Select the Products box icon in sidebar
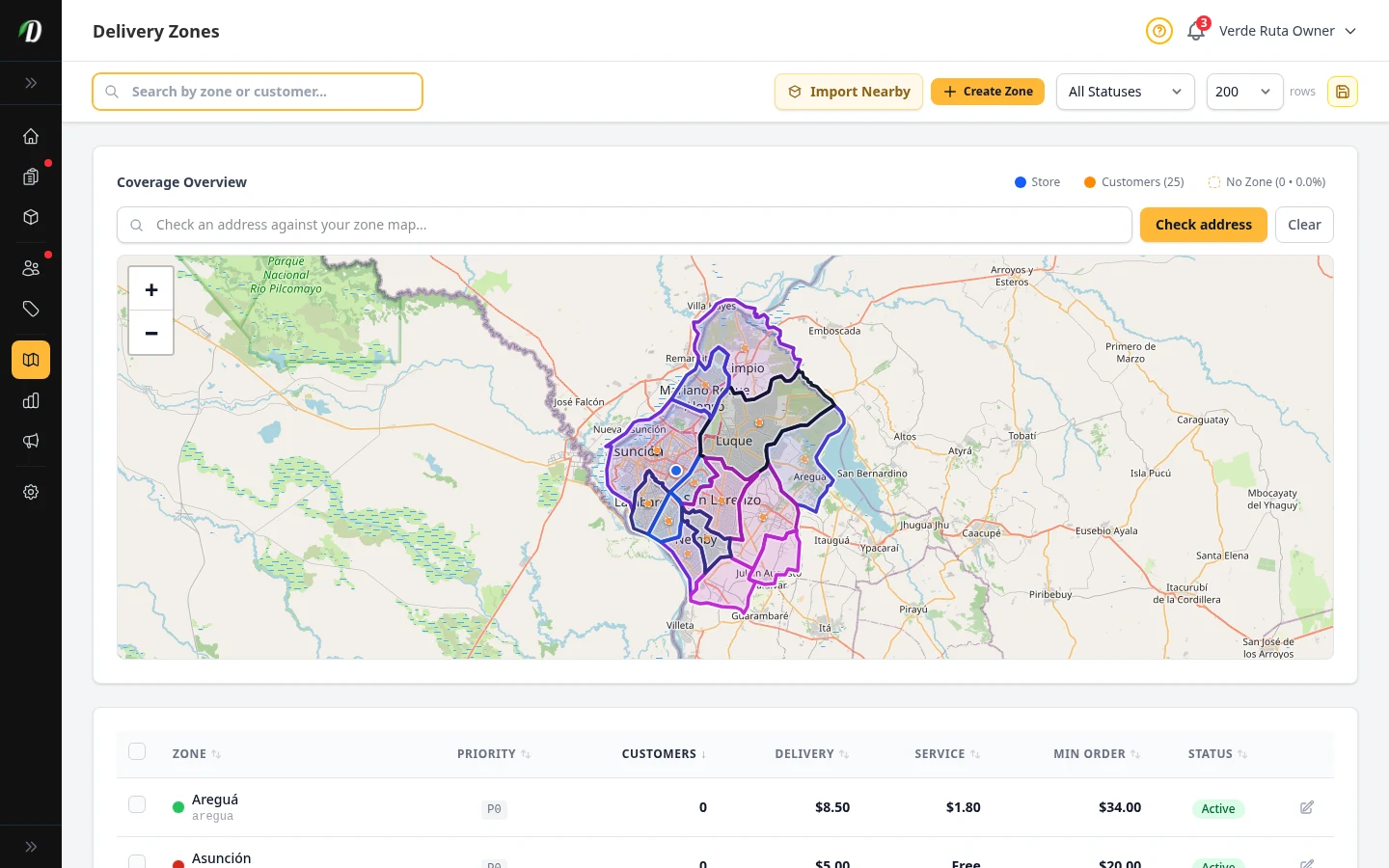Screen dimensions: 1389x868 31,217
